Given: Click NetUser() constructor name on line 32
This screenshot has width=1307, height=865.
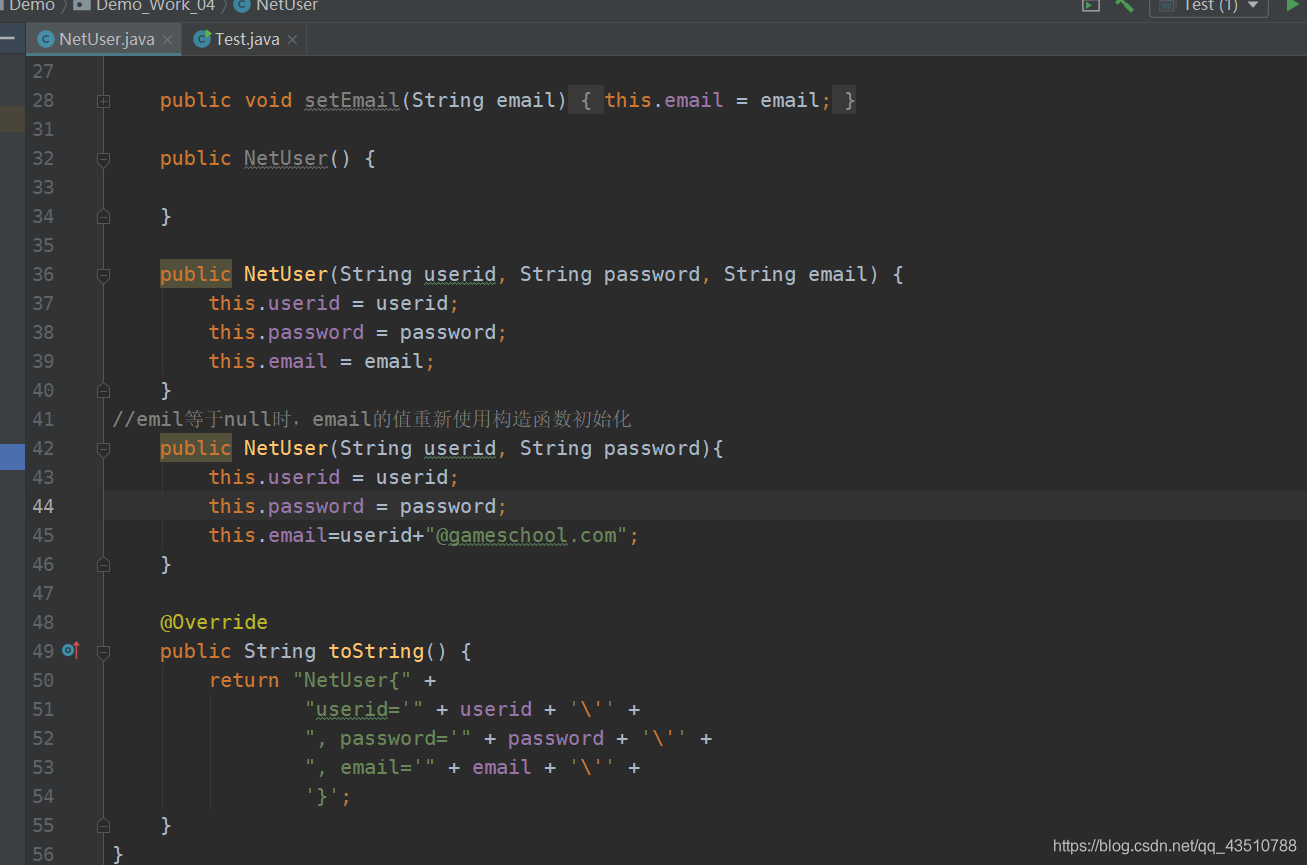Looking at the screenshot, I should [286, 158].
